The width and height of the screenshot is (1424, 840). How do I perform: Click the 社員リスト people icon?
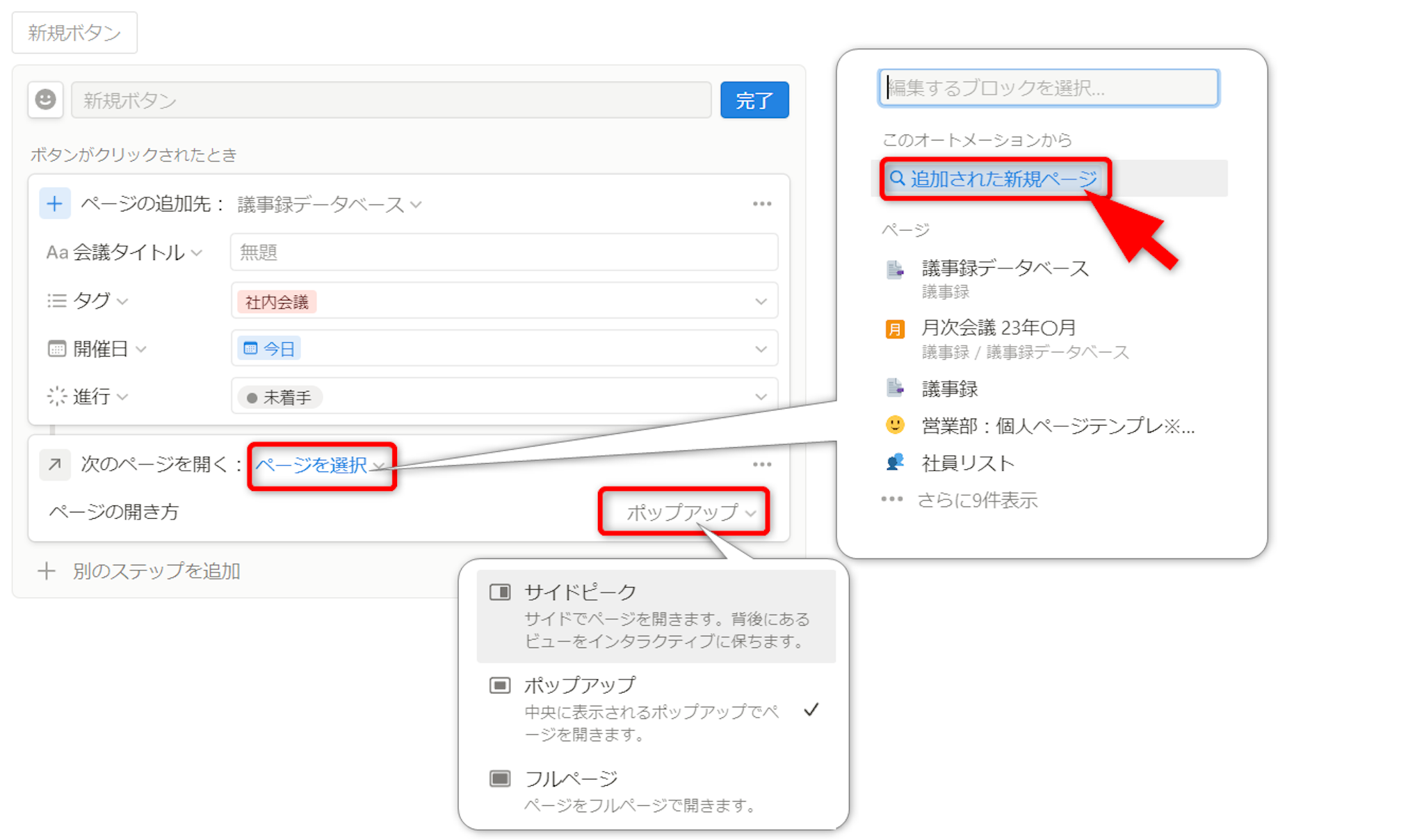(x=895, y=462)
